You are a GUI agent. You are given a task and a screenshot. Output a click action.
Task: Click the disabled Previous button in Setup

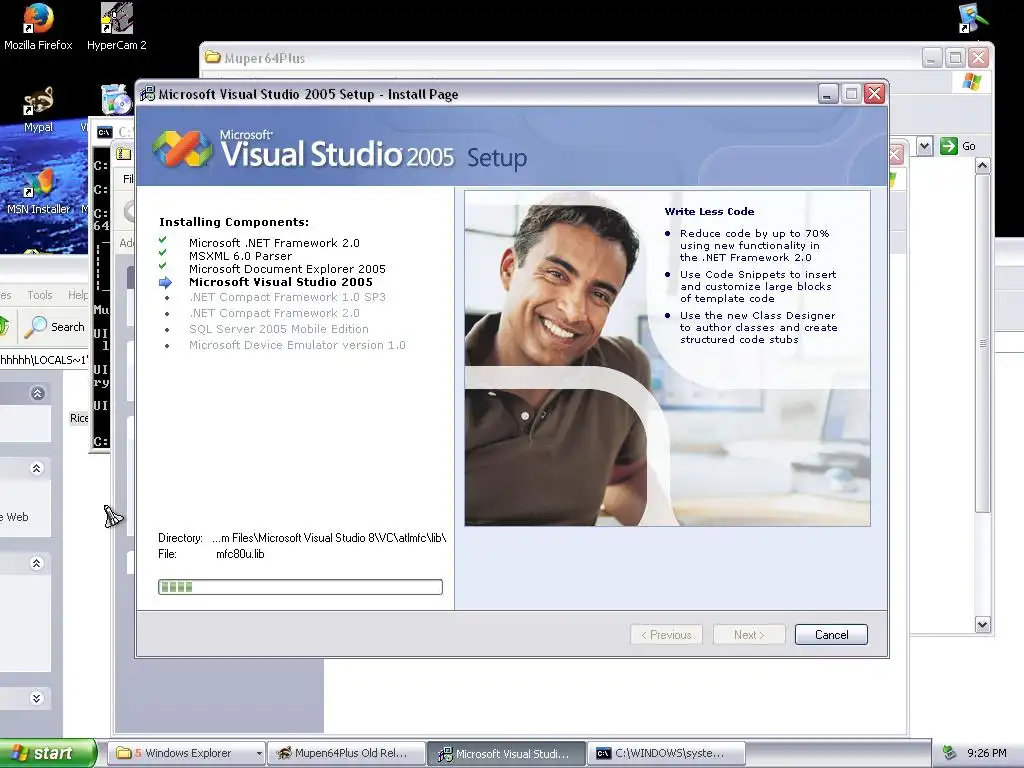pyautogui.click(x=666, y=635)
